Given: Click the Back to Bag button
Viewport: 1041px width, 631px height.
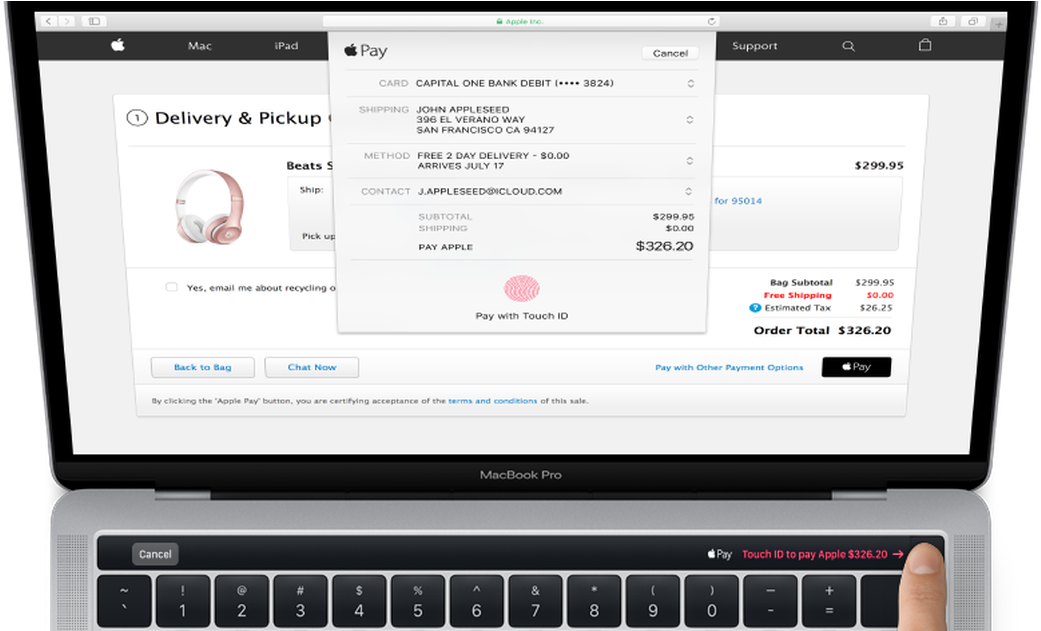Looking at the screenshot, I should 202,367.
